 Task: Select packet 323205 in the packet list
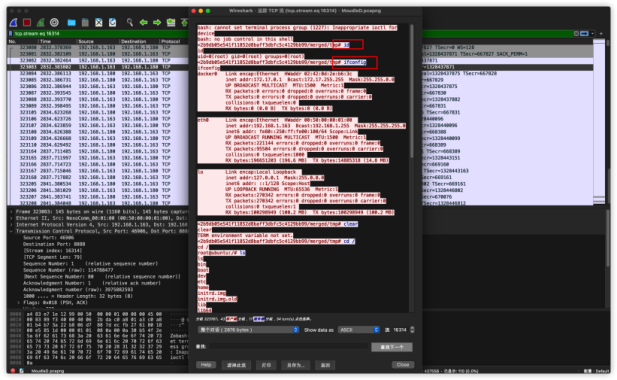click(x=98, y=184)
